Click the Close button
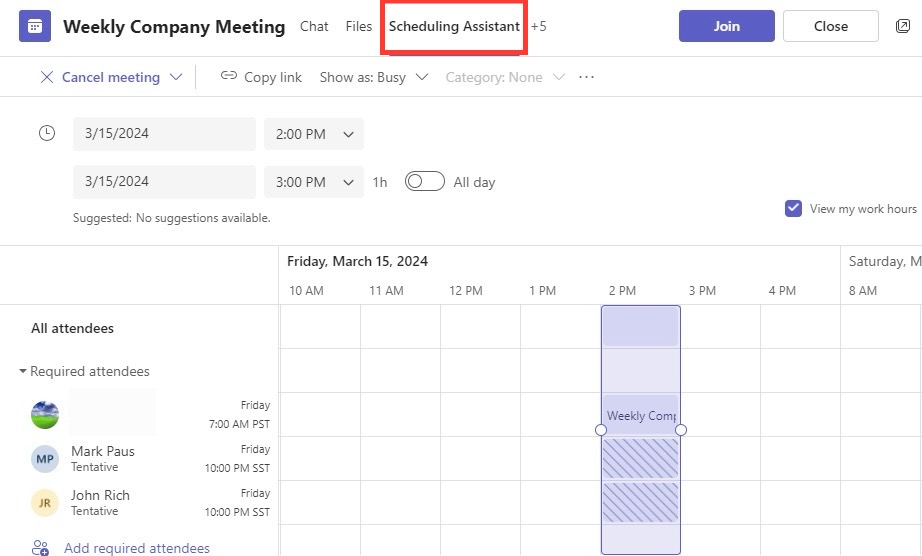The width and height of the screenshot is (922, 556). tap(830, 26)
